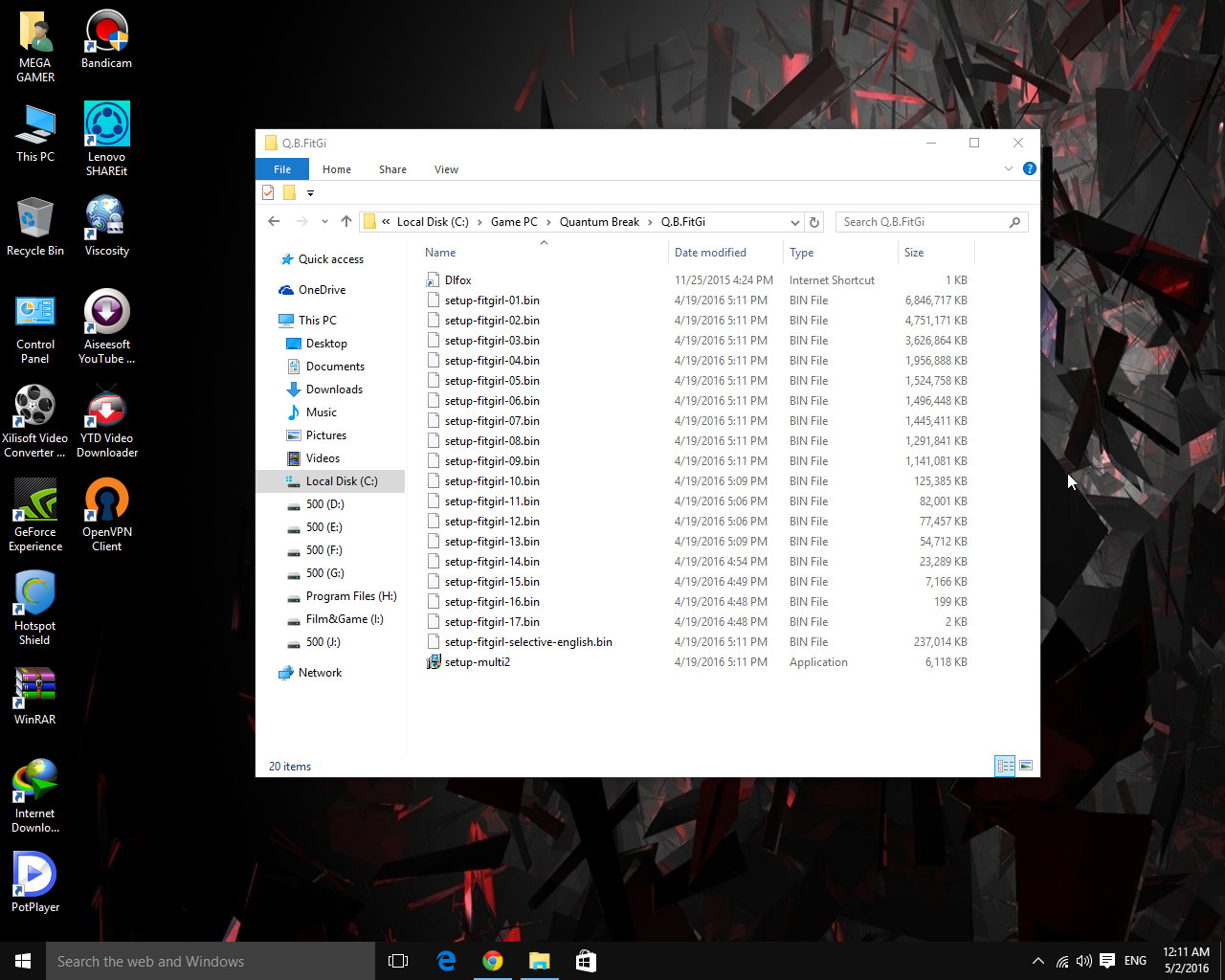Open the Share ribbon tab
The width and height of the screenshot is (1225, 980).
tap(392, 169)
